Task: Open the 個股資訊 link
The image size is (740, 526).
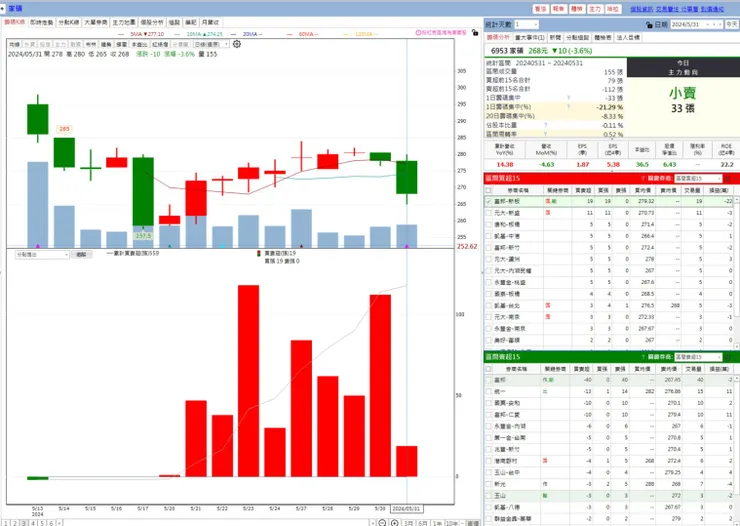Action: pos(641,9)
